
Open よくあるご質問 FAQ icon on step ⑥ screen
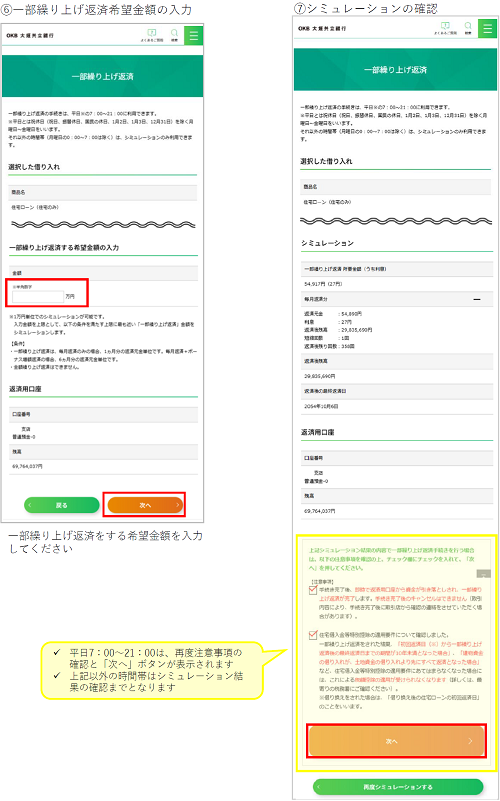tap(152, 35)
